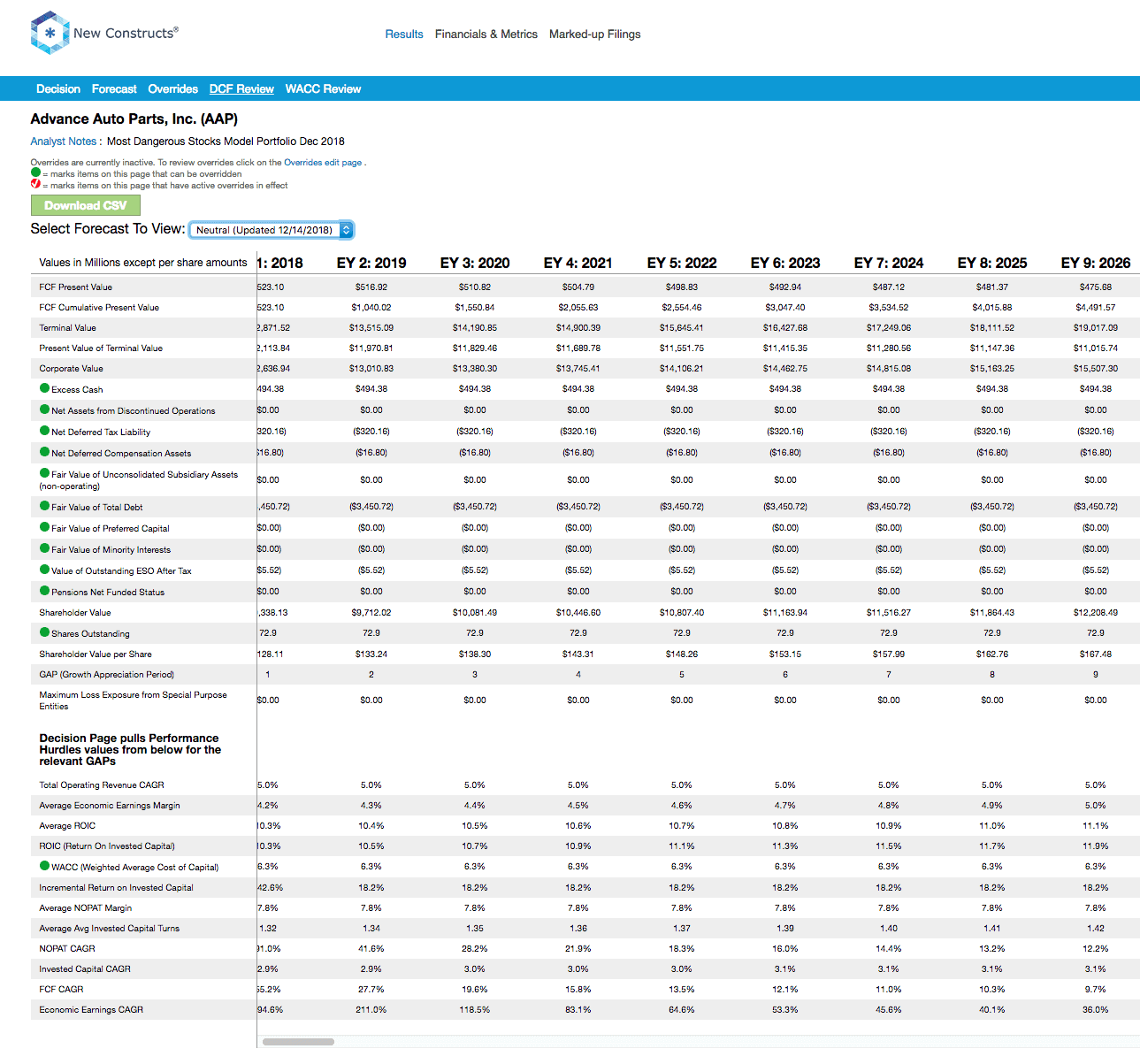Click green dot beside WACC row
This screenshot has width=1140, height=1064.
[44, 866]
